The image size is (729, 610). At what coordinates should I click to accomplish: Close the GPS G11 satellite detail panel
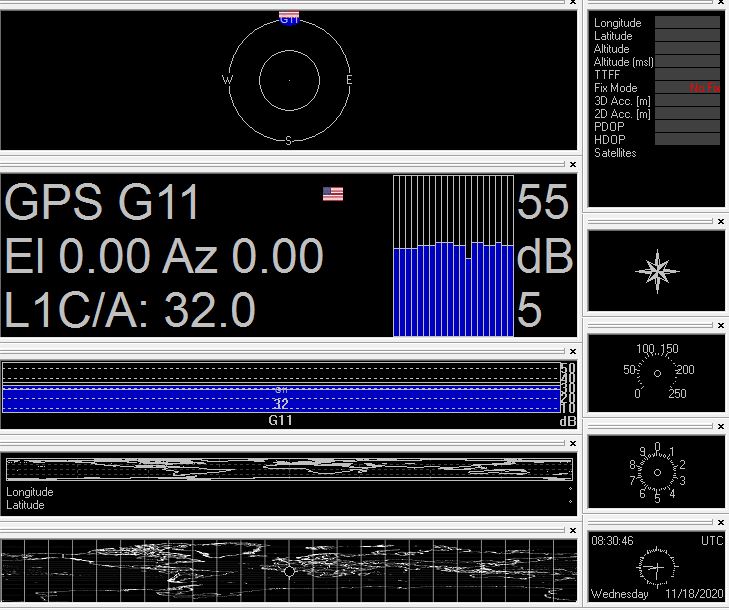point(573,165)
